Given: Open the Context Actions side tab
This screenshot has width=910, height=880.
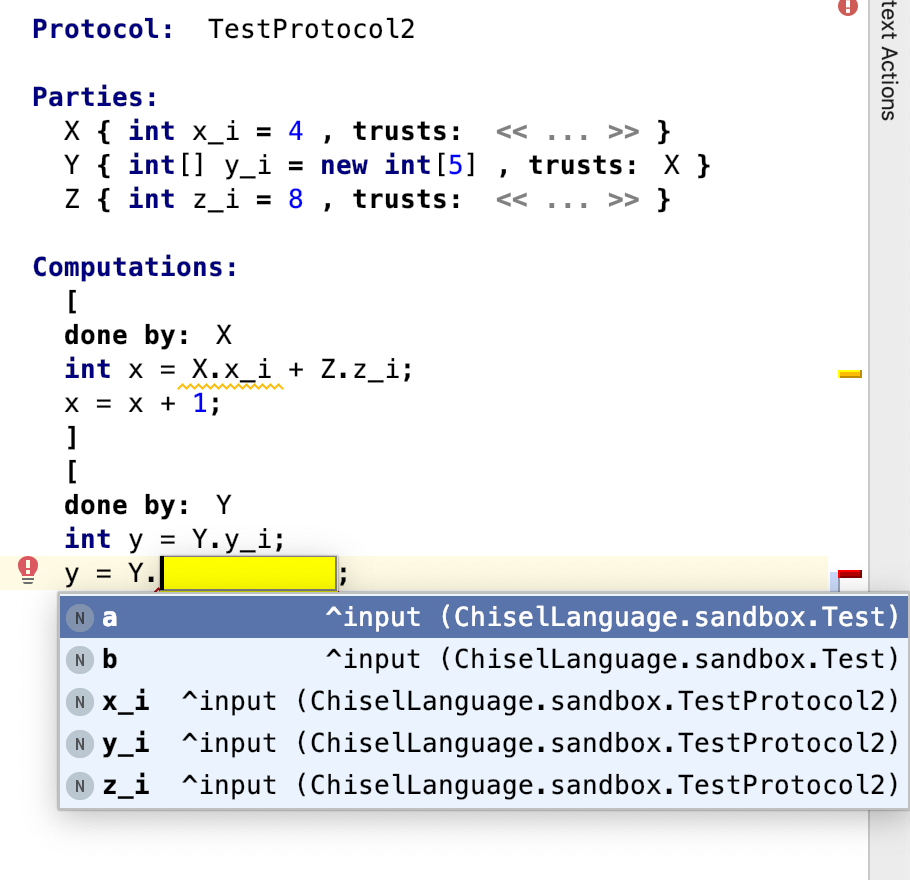Looking at the screenshot, I should [x=887, y=60].
